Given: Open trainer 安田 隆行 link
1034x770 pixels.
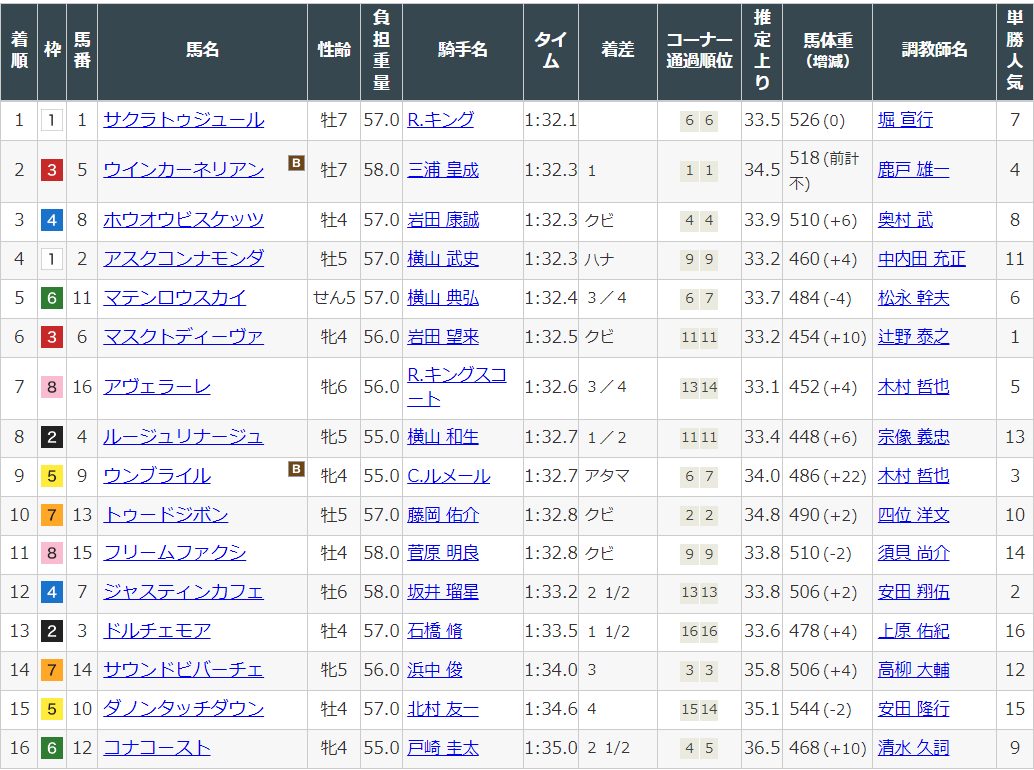Looking at the screenshot, I should 913,709.
